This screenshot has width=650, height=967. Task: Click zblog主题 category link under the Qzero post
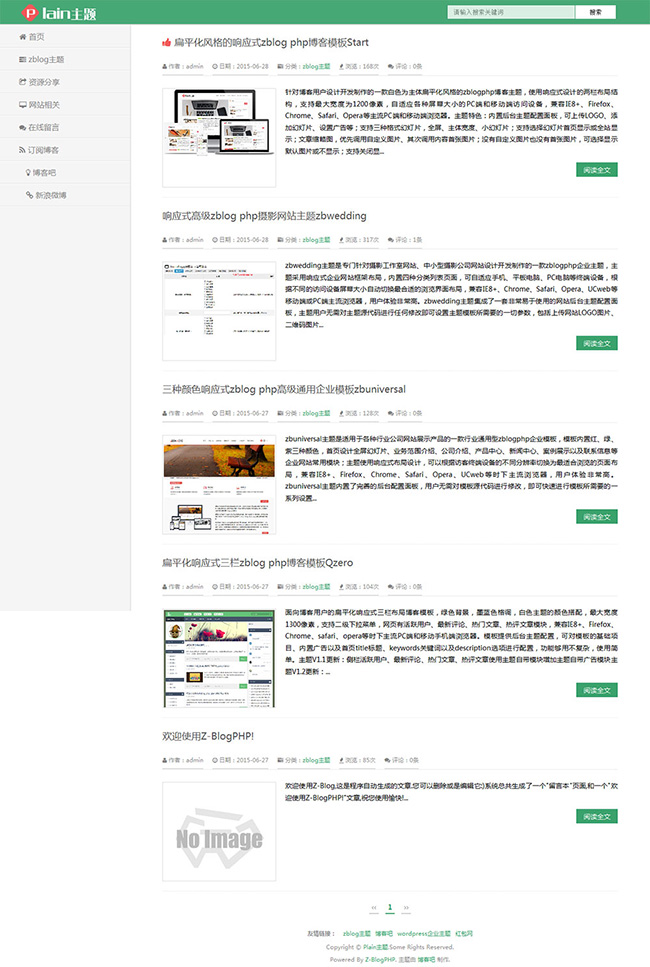click(x=316, y=586)
